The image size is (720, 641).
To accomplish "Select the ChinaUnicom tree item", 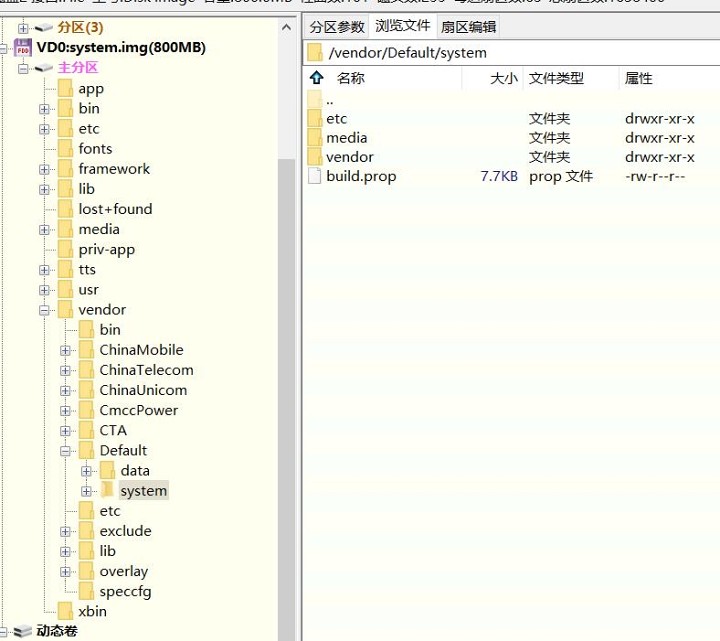I will point(143,390).
